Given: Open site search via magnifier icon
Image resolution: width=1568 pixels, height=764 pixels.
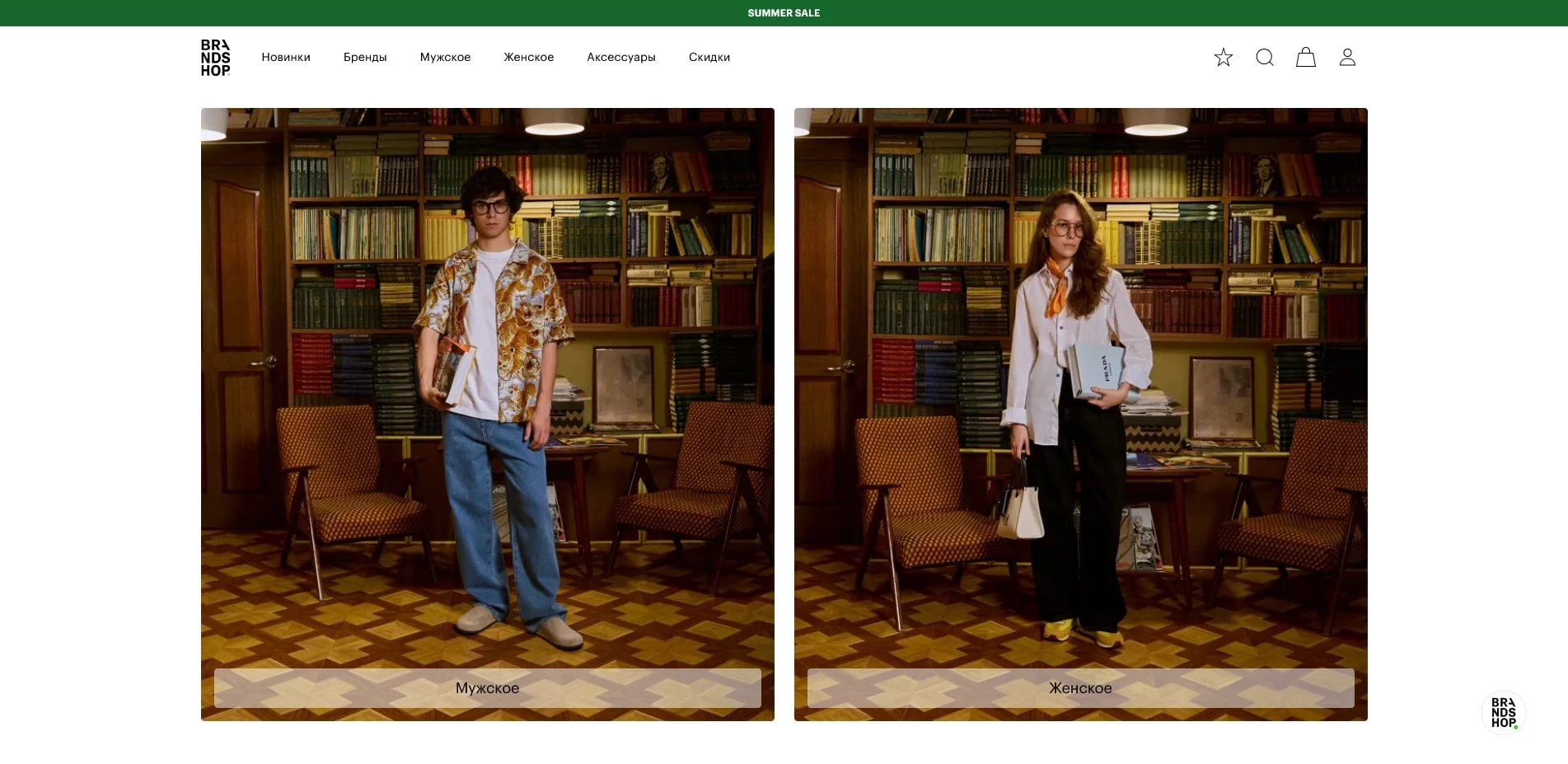Looking at the screenshot, I should tap(1264, 57).
